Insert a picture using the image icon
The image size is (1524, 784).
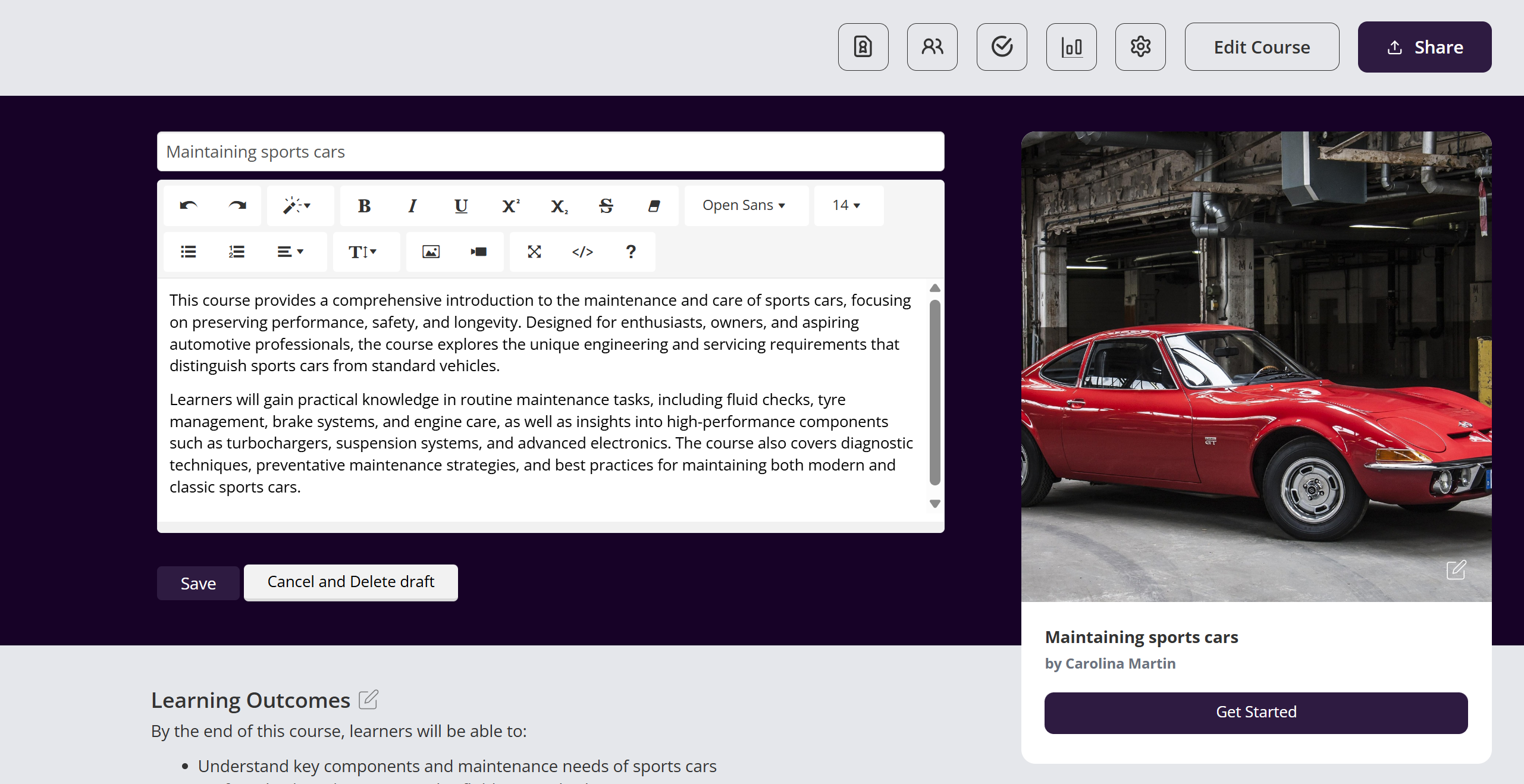pos(431,252)
